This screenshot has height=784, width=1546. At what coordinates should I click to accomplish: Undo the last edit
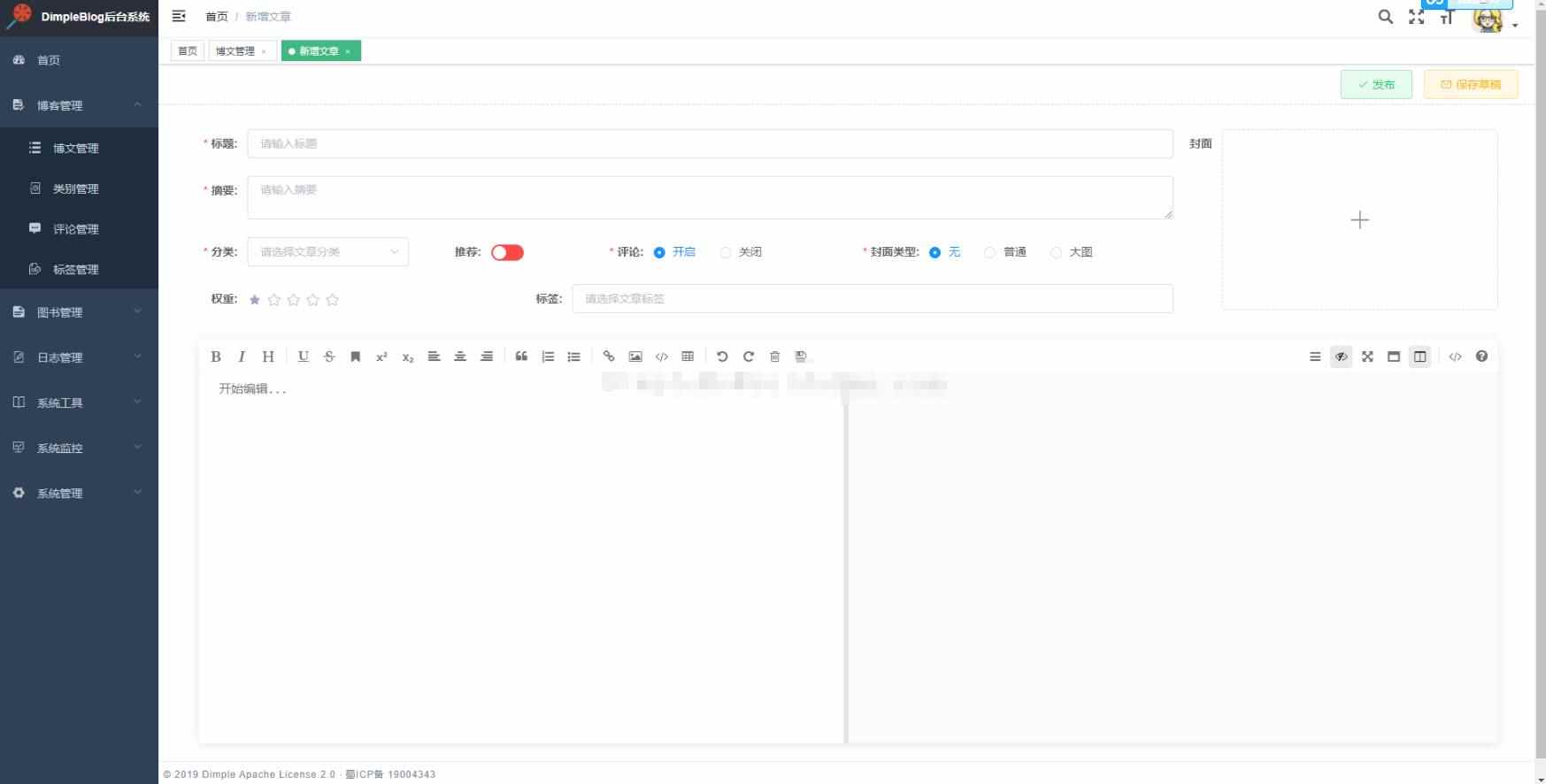(722, 357)
